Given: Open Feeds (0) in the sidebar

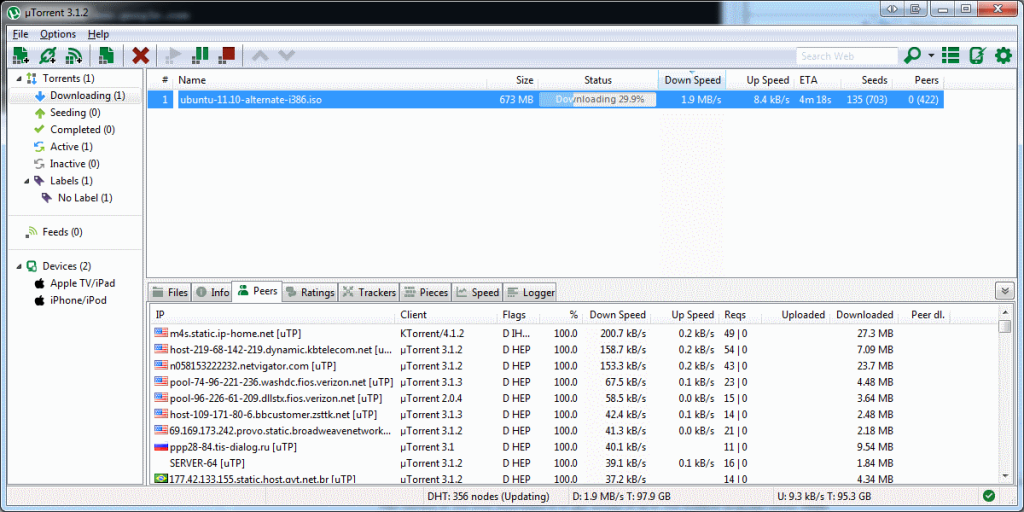Looking at the screenshot, I should [62, 232].
